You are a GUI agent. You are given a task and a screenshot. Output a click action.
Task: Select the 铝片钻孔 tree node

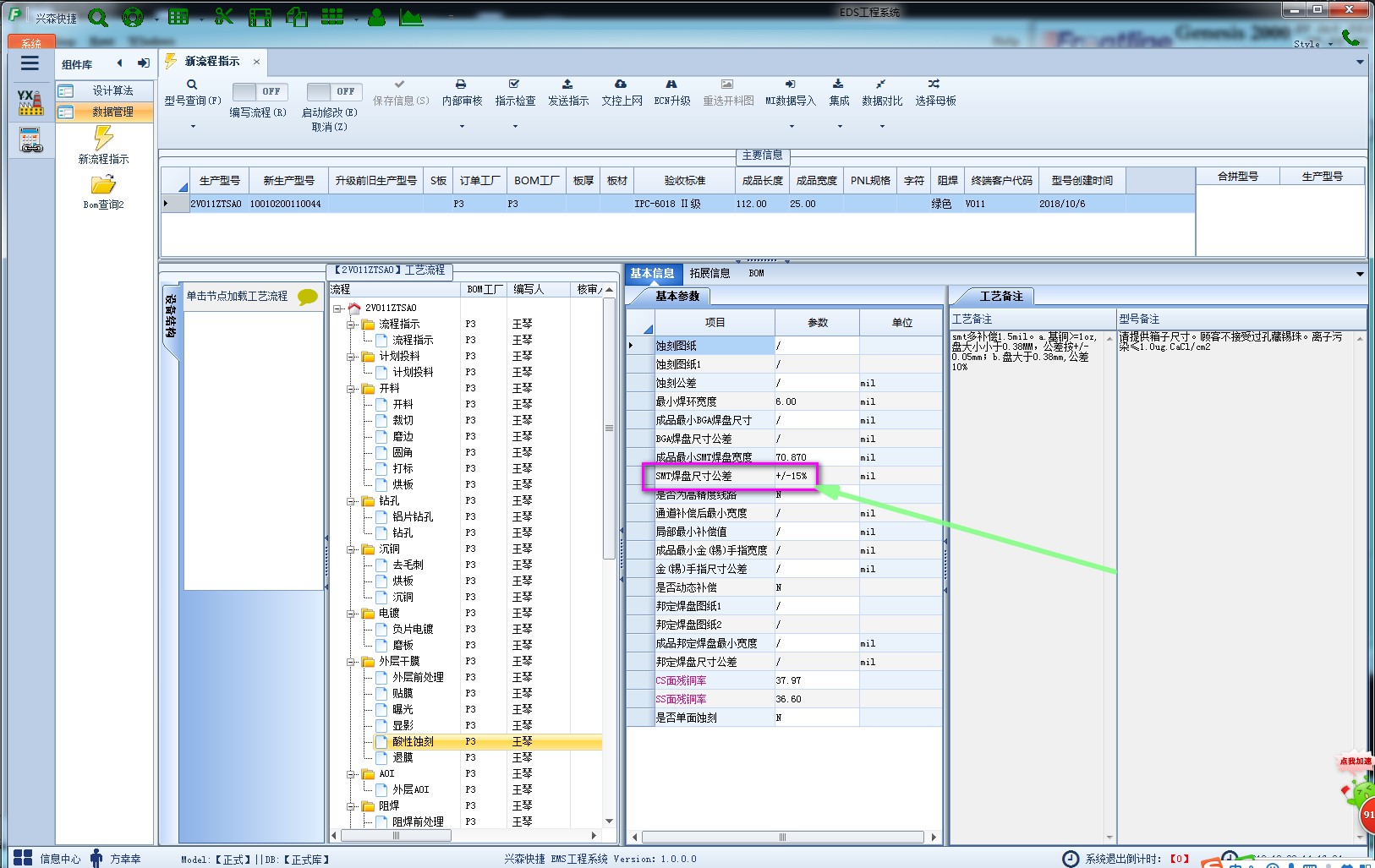click(x=413, y=517)
